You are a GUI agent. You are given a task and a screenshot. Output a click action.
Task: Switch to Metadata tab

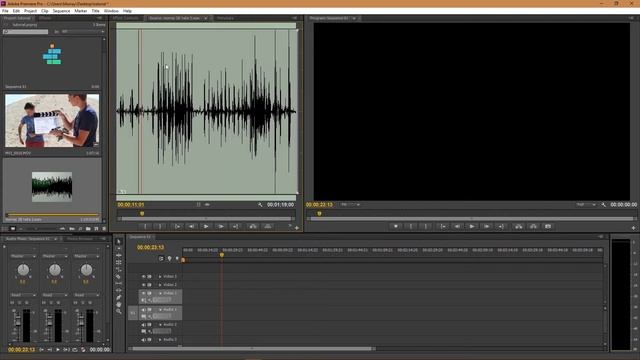[225, 18]
